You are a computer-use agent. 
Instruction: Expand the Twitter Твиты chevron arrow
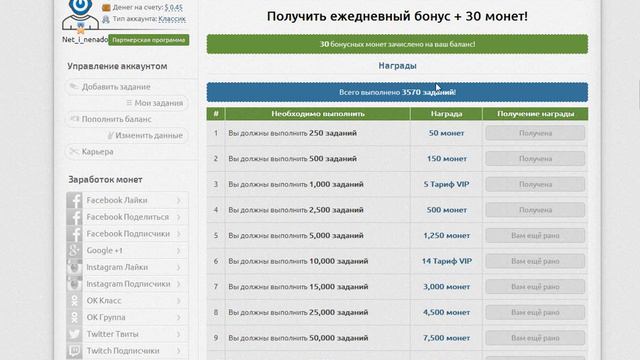click(x=179, y=334)
